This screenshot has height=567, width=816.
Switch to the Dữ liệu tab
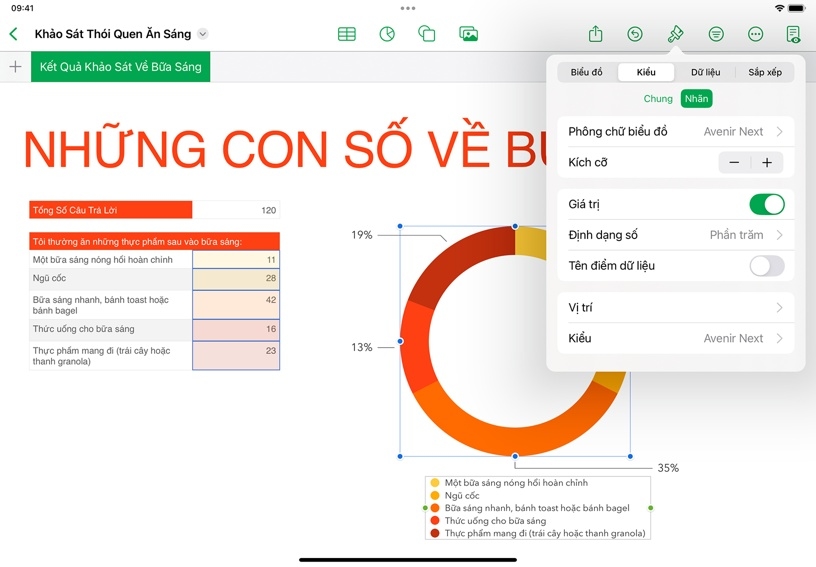click(705, 73)
